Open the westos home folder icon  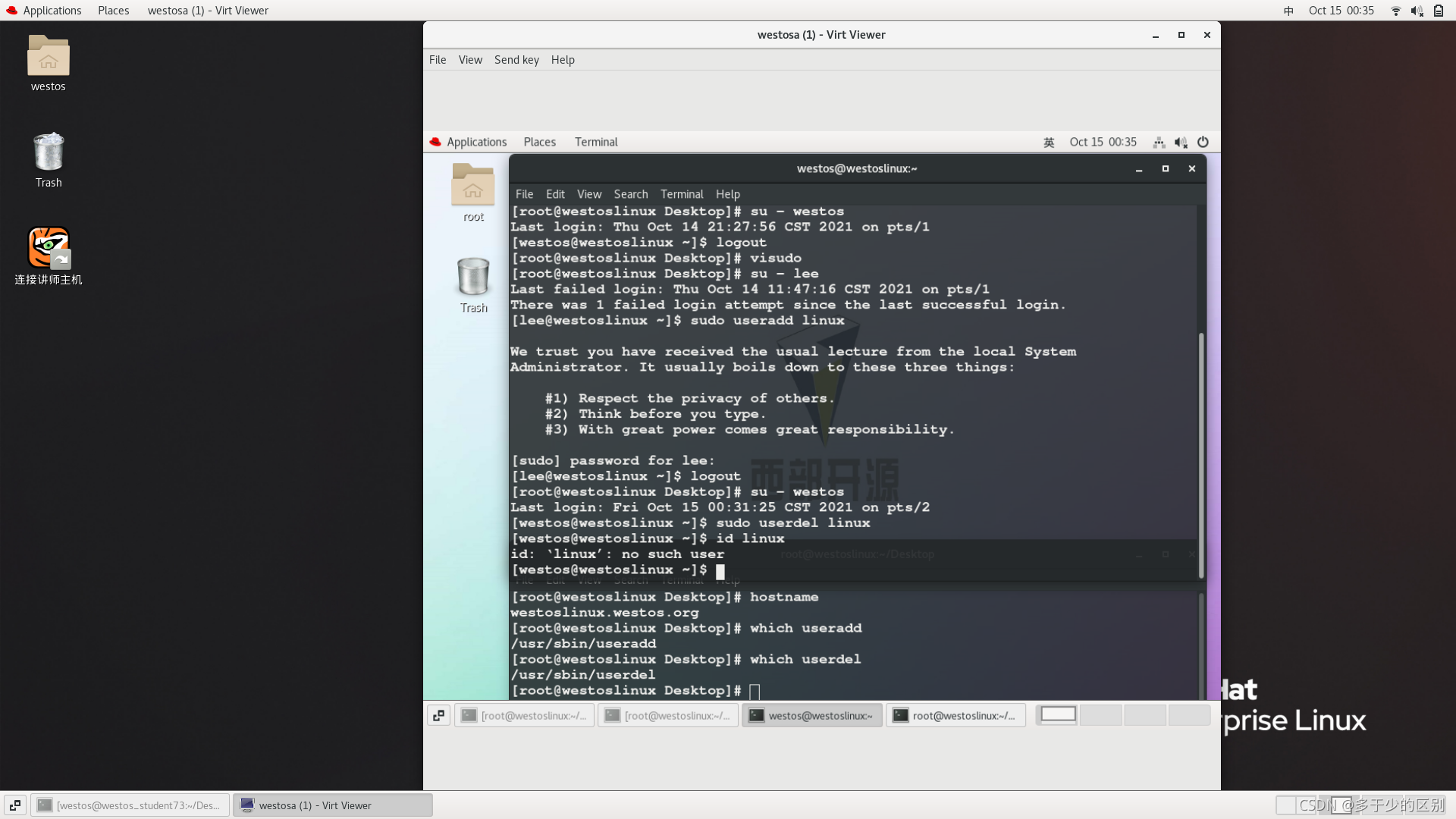pyautogui.click(x=48, y=57)
